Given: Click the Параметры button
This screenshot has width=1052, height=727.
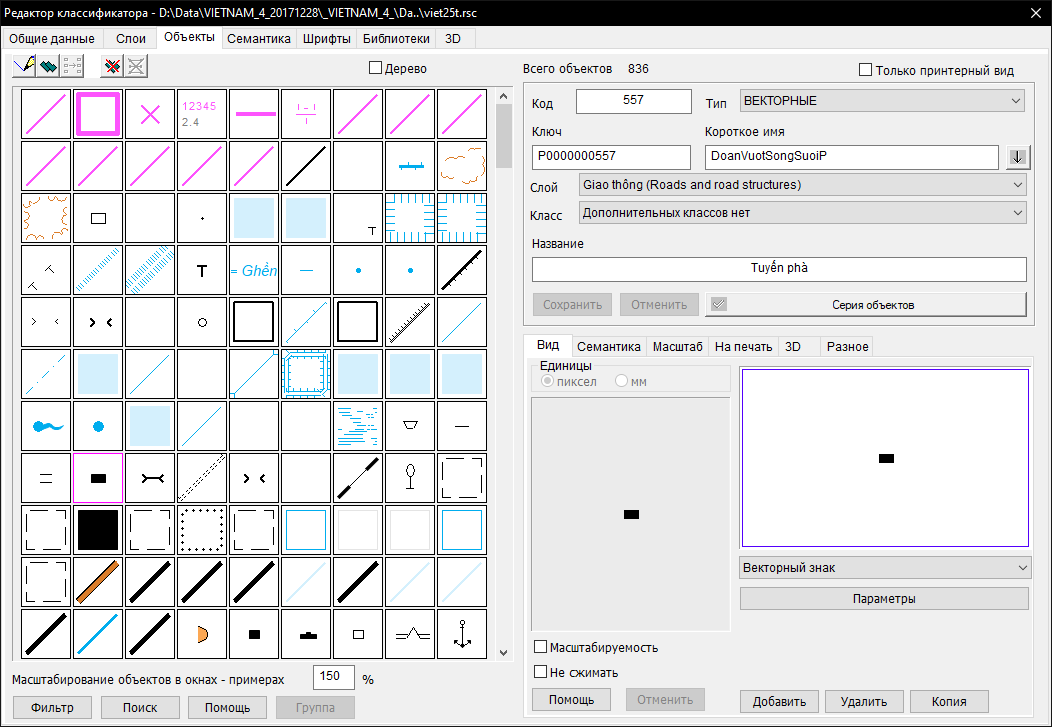Looking at the screenshot, I should pos(884,599).
